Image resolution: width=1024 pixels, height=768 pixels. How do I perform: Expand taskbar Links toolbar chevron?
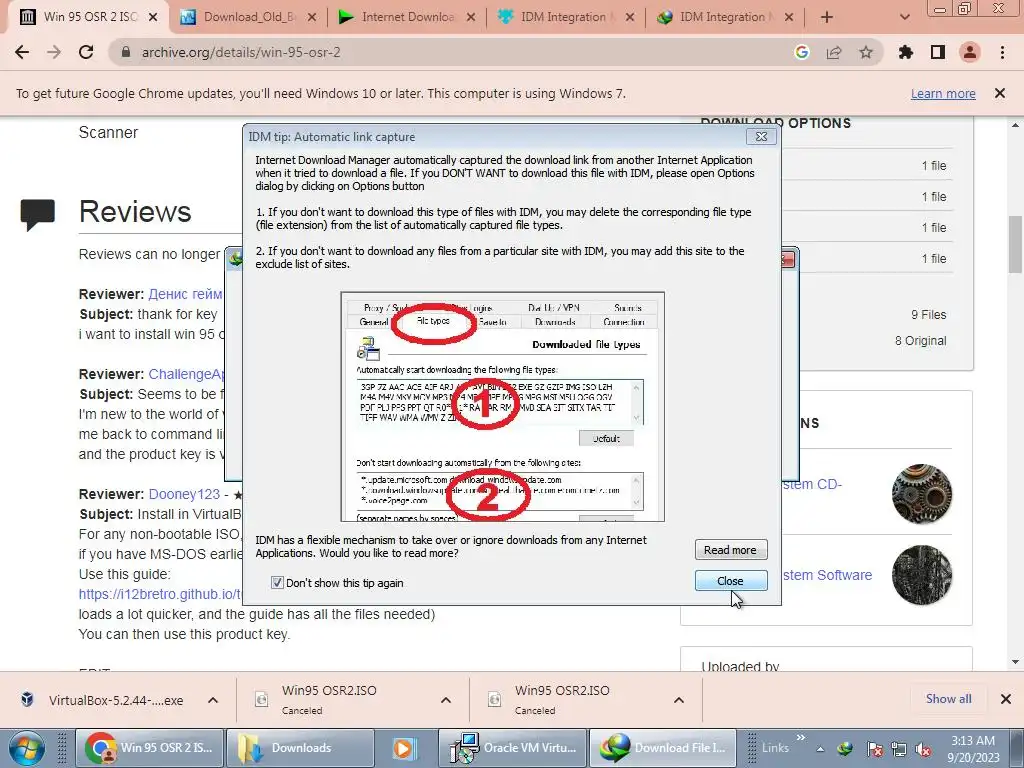click(x=801, y=738)
